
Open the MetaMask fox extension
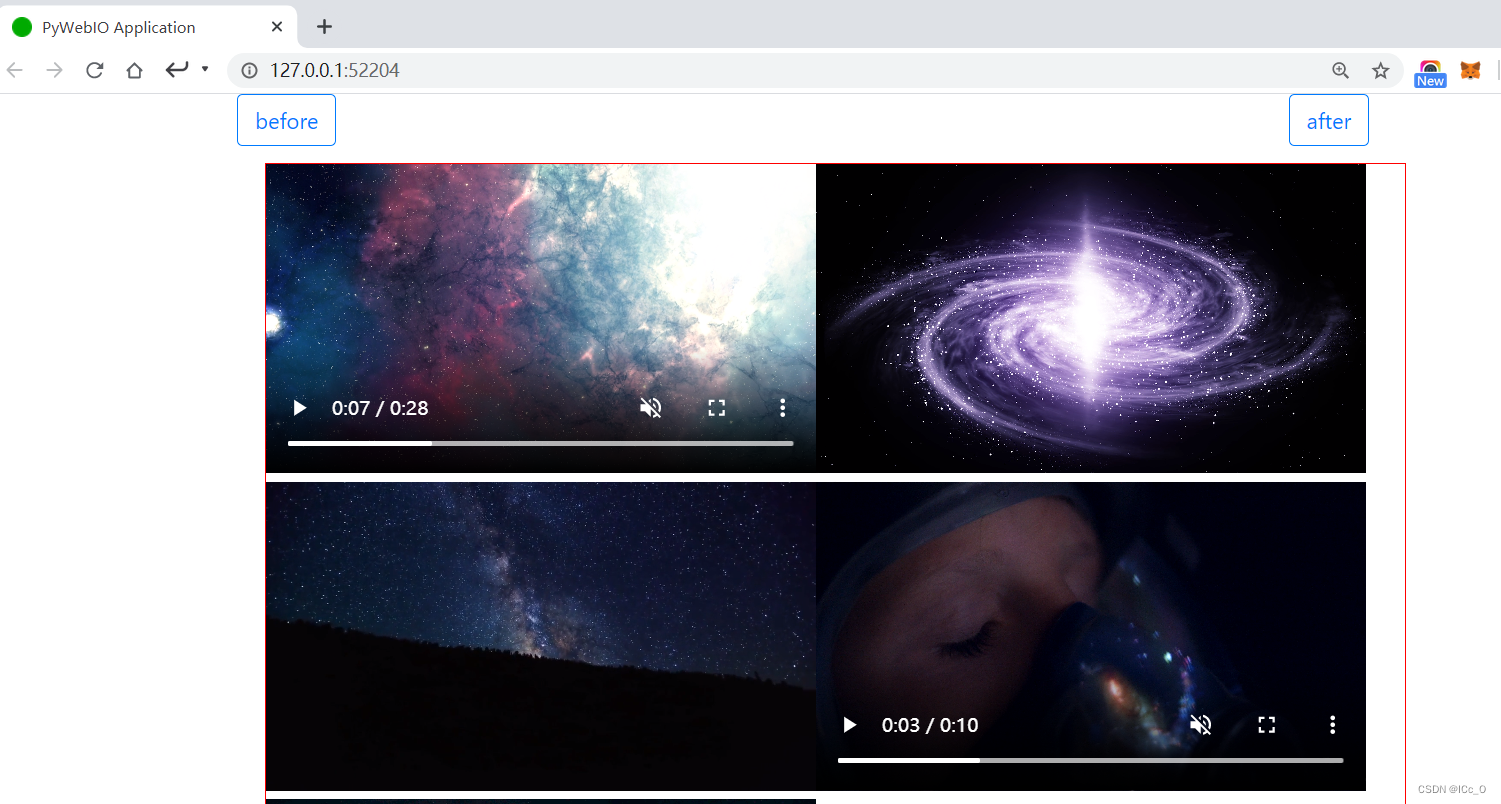click(x=1470, y=70)
